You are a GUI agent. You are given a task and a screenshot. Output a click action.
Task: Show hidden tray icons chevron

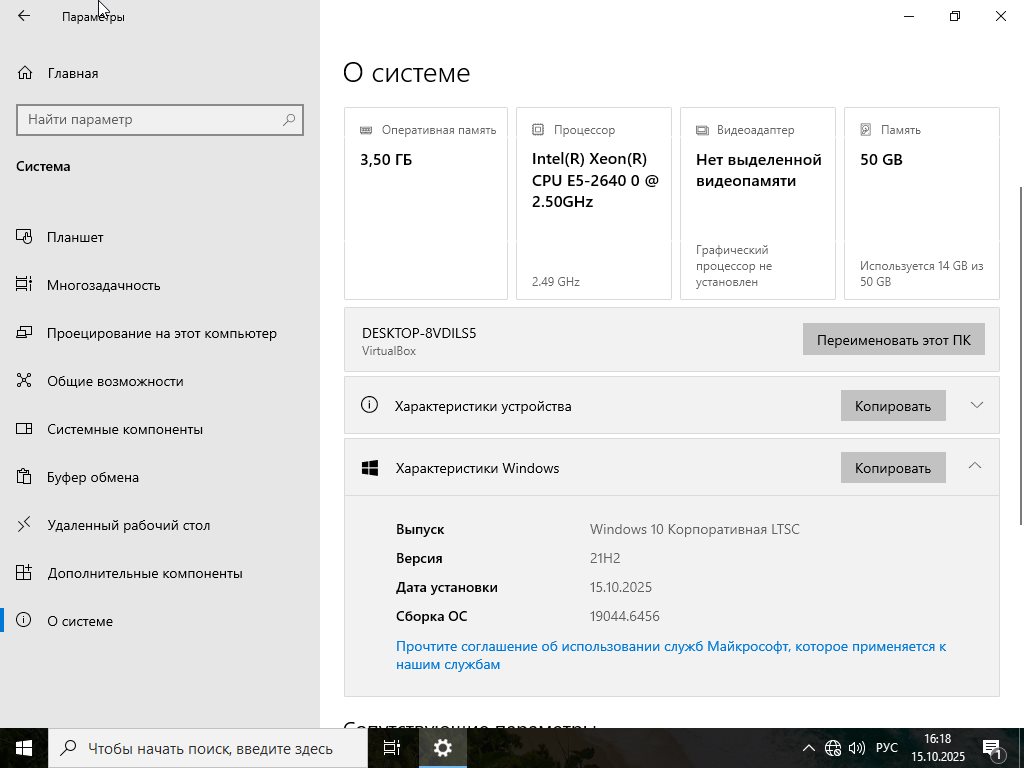(809, 748)
